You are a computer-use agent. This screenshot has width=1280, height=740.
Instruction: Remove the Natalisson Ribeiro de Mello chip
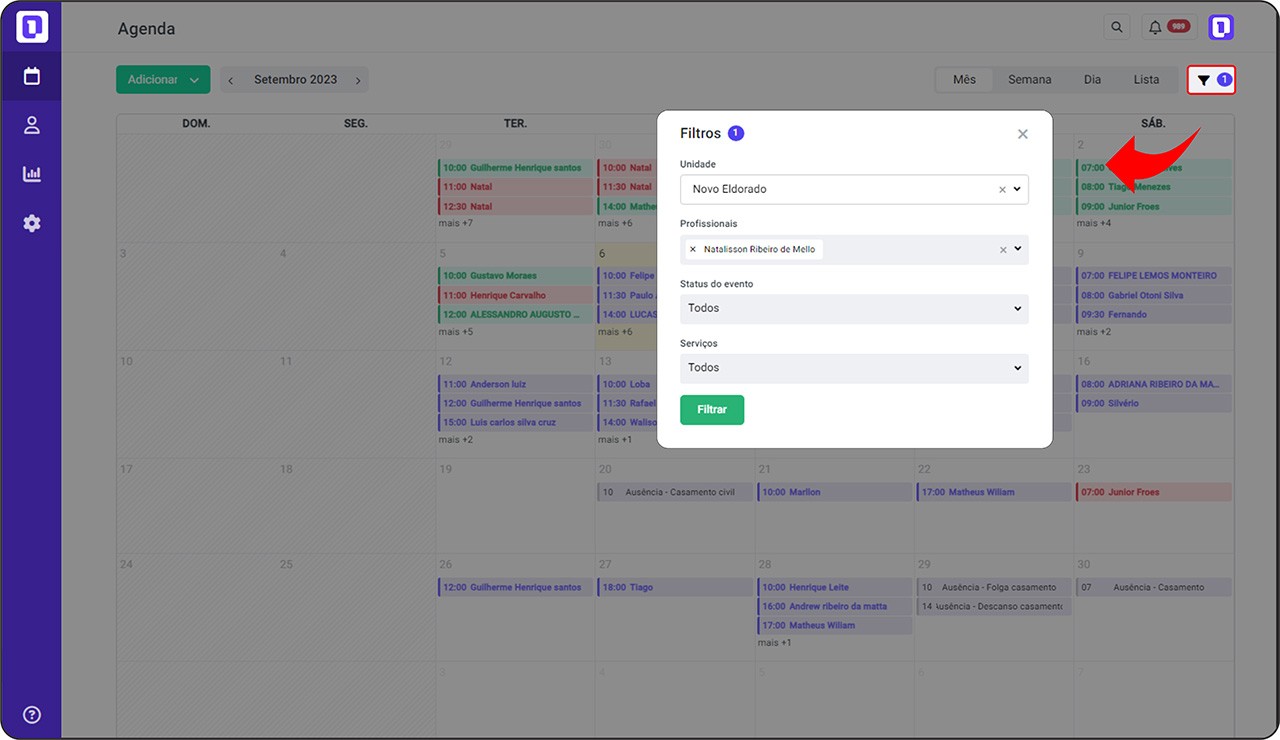693,250
